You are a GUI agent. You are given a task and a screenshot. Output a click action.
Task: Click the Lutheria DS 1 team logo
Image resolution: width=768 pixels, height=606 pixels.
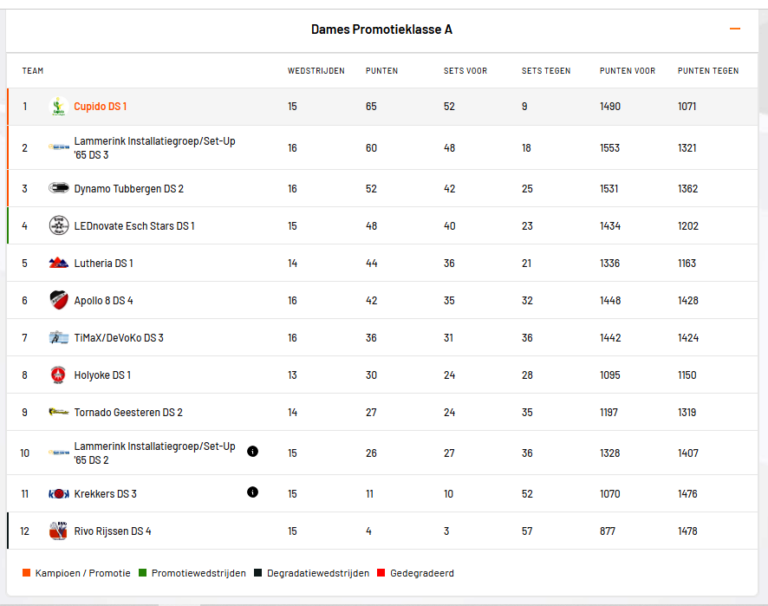tap(59, 263)
